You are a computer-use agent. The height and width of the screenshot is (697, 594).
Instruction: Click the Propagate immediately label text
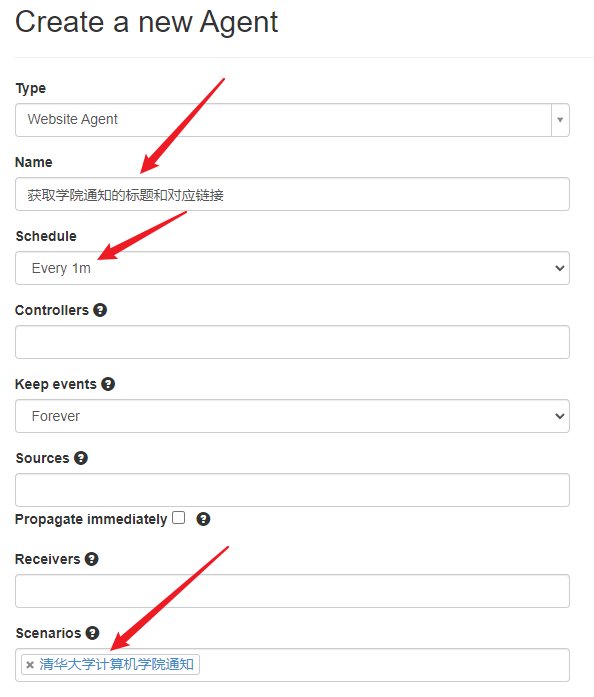tap(91, 519)
